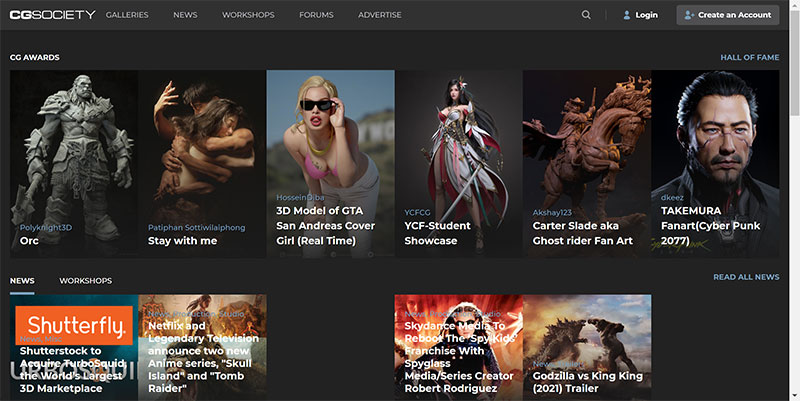Image resolution: width=800 pixels, height=401 pixels.
Task: Open the GTA San Andreas Cover Girl artwork
Action: click(x=330, y=160)
